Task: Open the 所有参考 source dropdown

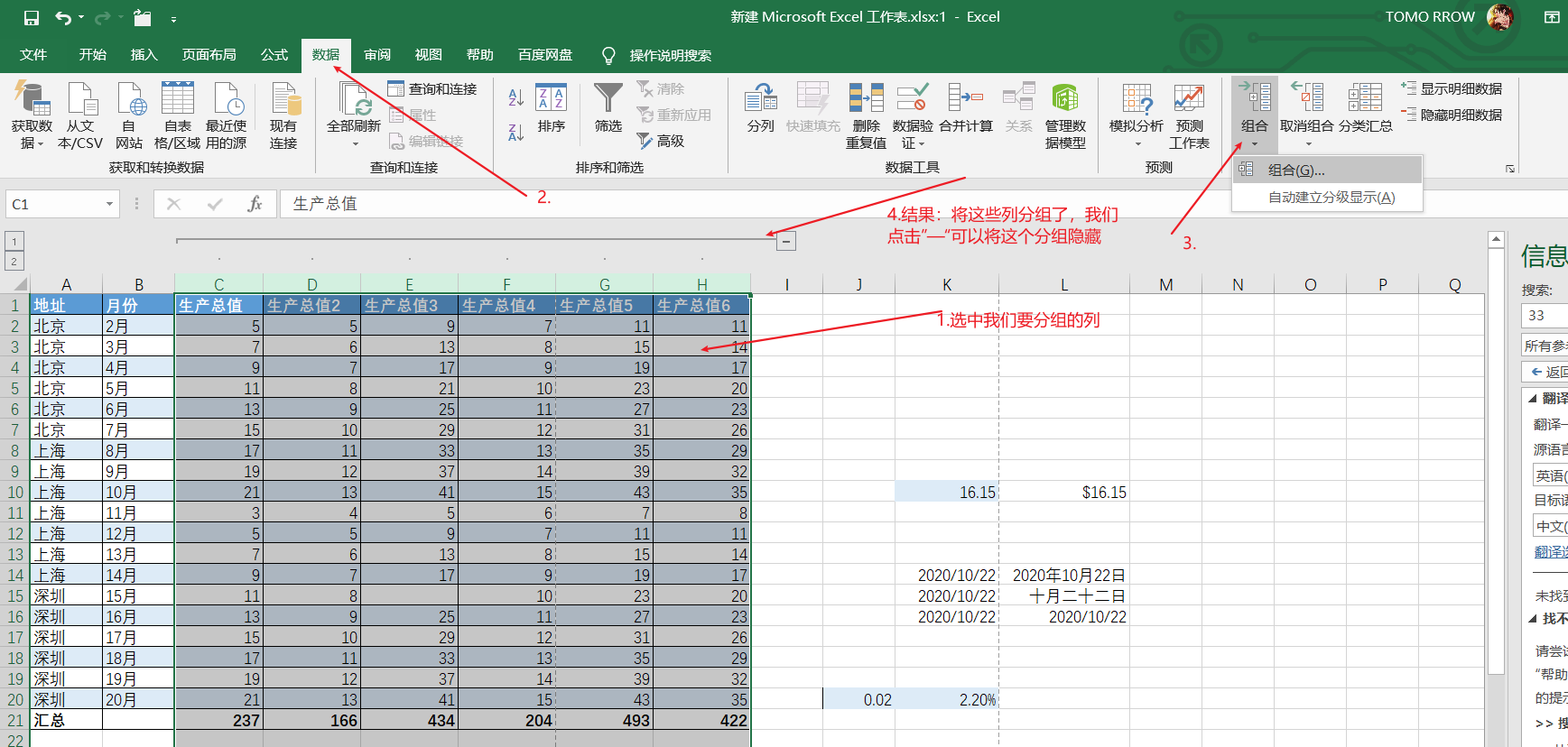Action: tap(1545, 346)
